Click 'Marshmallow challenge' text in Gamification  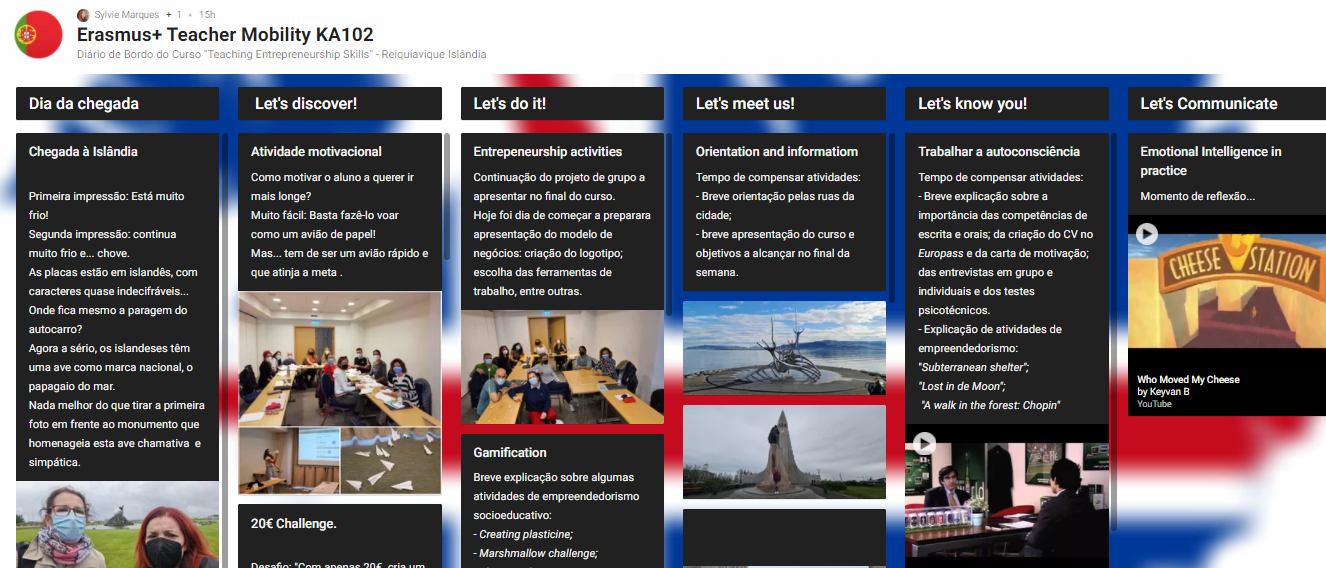(x=537, y=553)
